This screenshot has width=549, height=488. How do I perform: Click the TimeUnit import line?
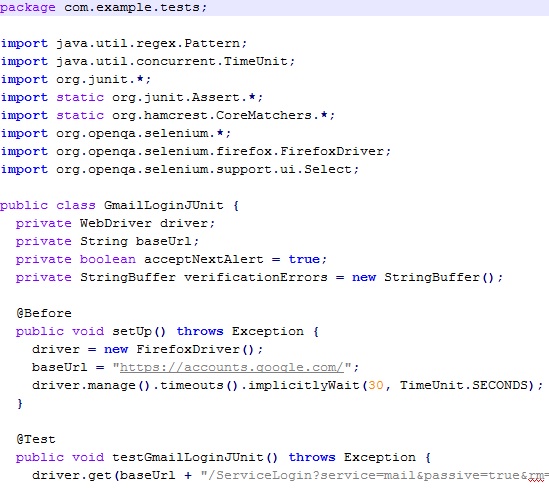pyautogui.click(x=148, y=61)
